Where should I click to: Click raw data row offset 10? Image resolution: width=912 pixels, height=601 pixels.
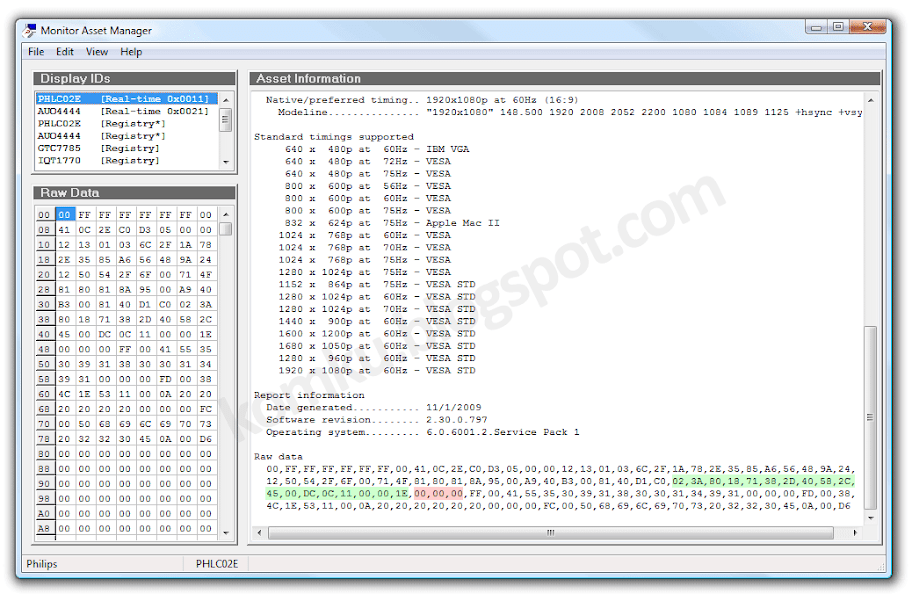tap(44, 245)
